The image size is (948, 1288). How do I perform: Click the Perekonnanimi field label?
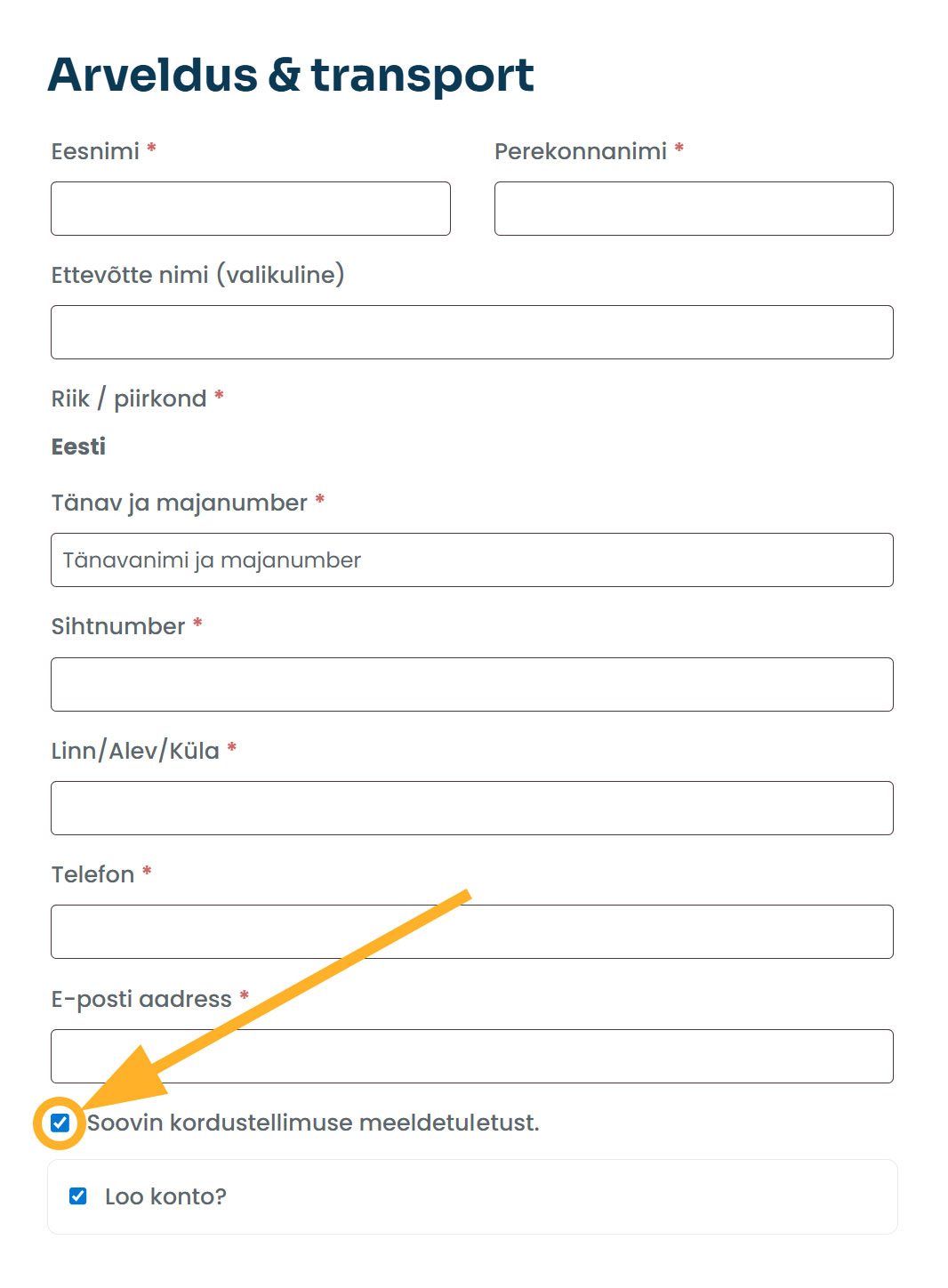(580, 151)
